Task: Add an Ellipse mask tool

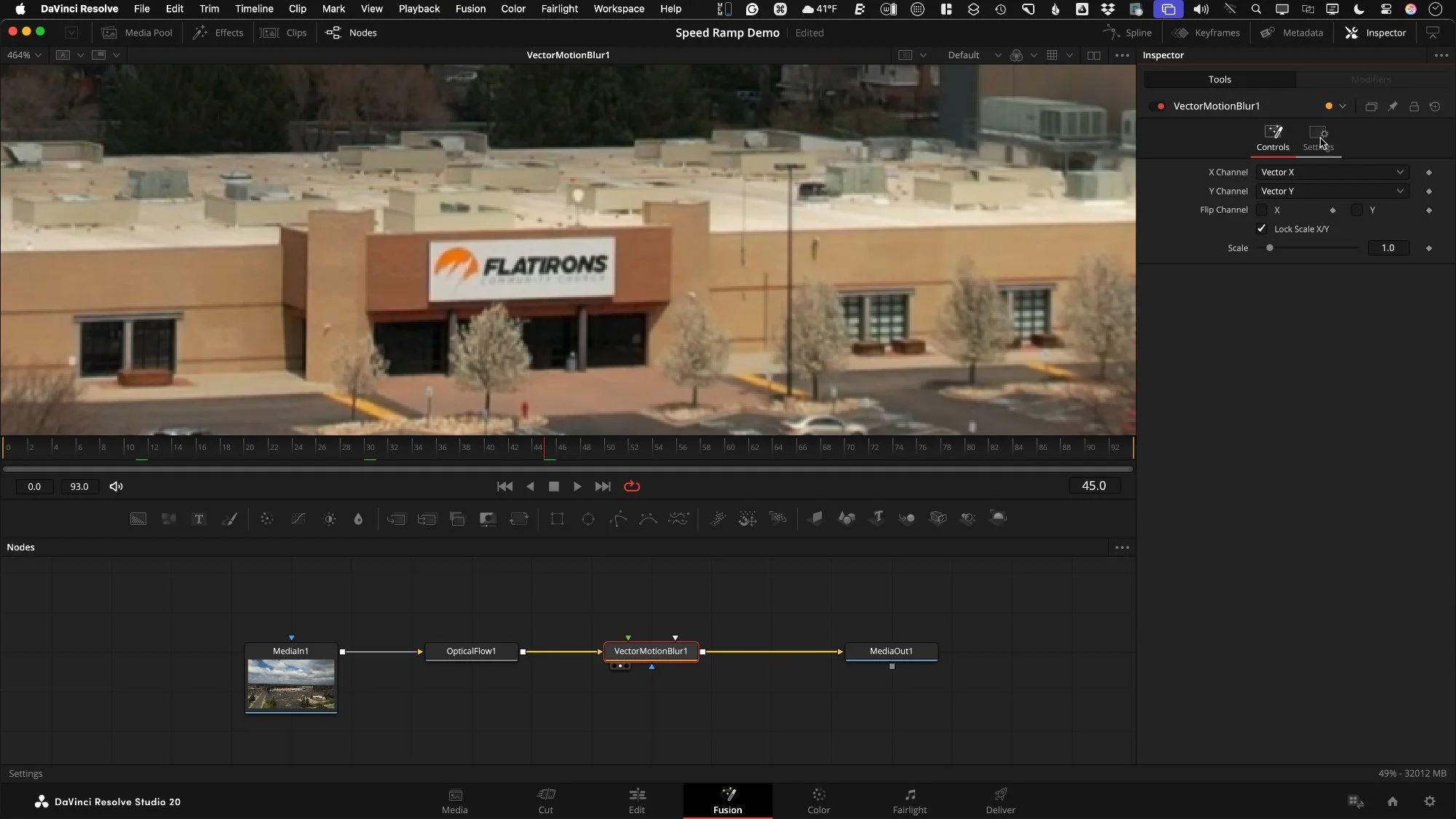Action: tap(588, 519)
